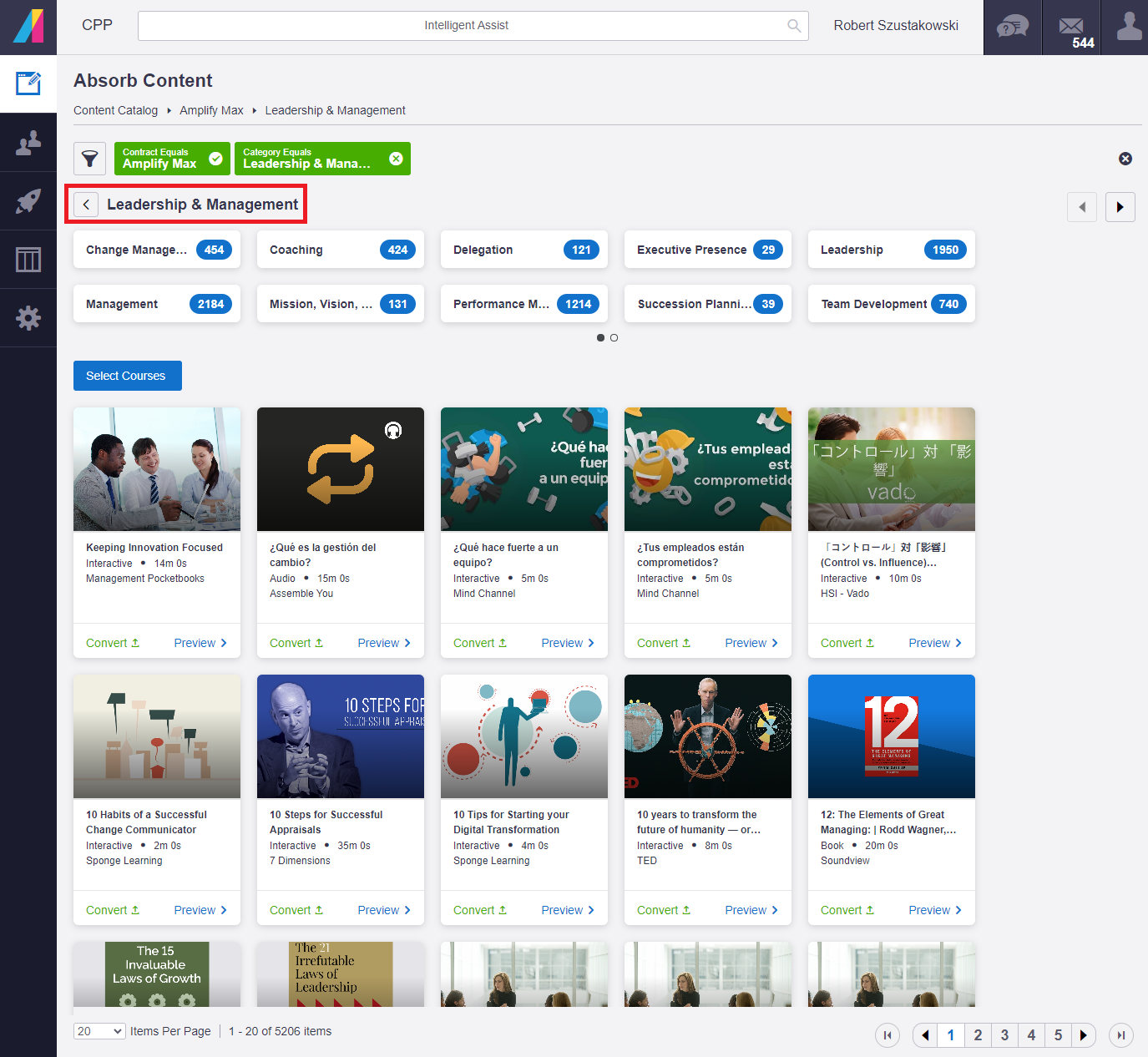This screenshot has height=1057, width=1148.
Task: Open the filter funnel button
Action: click(x=89, y=159)
